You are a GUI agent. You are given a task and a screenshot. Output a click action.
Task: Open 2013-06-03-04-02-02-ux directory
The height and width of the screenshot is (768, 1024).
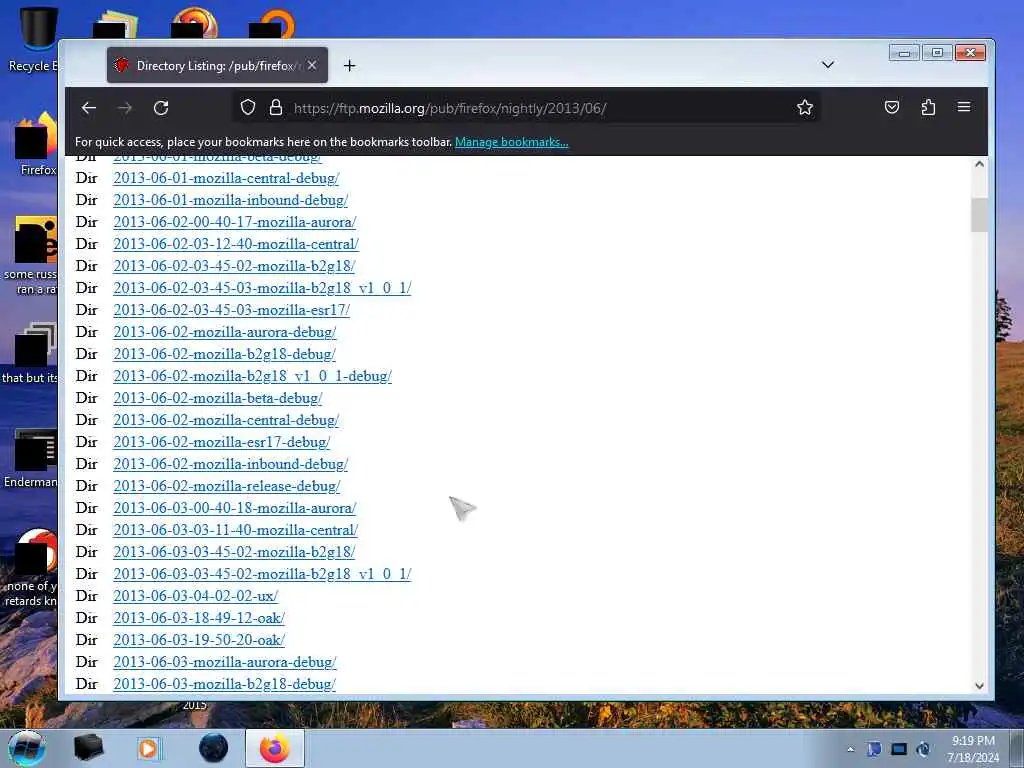click(x=195, y=596)
